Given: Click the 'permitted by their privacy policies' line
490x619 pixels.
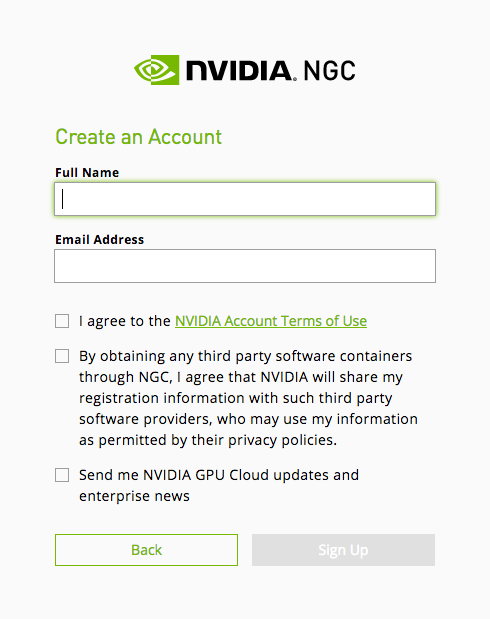Looking at the screenshot, I should coord(218,440).
